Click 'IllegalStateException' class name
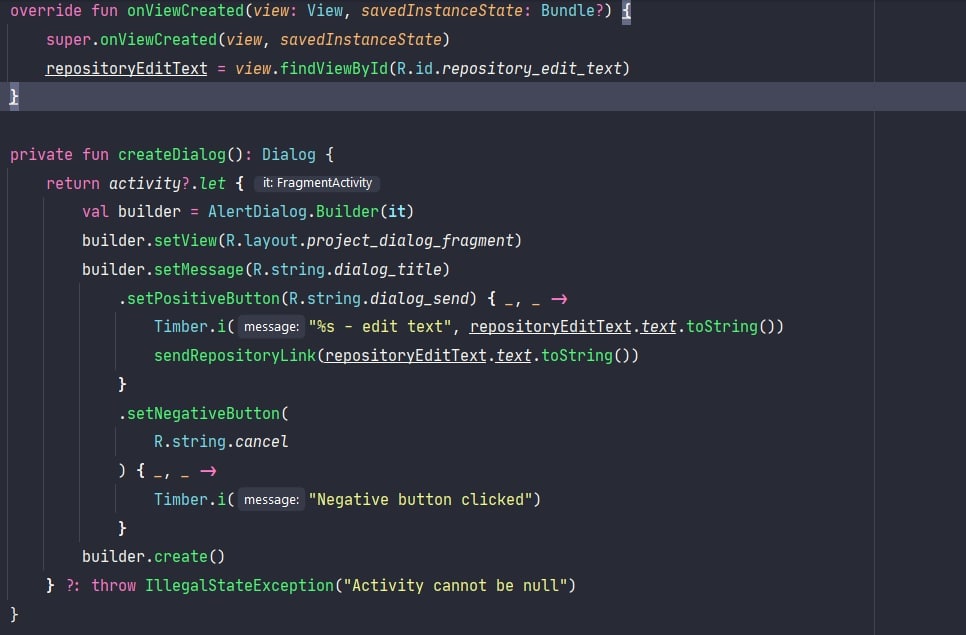 [x=239, y=586]
